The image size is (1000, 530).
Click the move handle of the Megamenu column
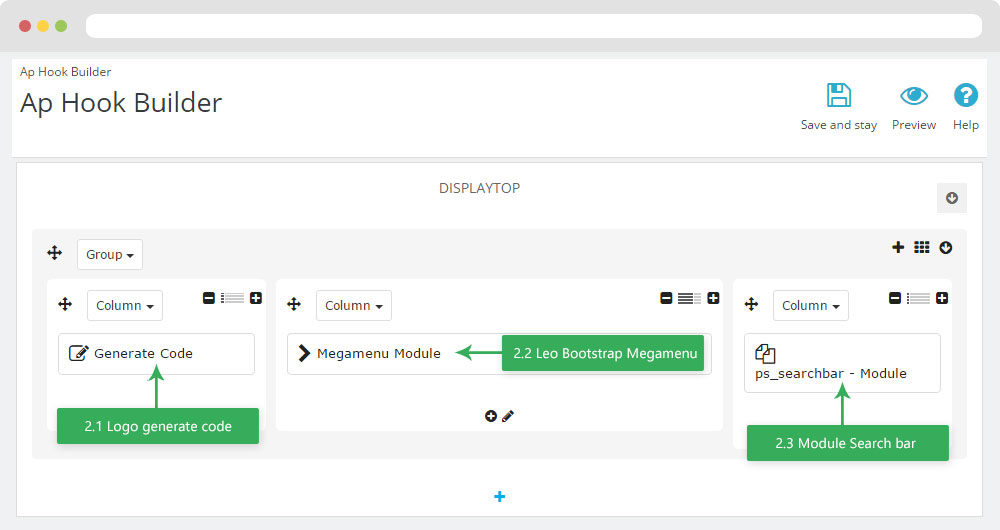coord(294,304)
